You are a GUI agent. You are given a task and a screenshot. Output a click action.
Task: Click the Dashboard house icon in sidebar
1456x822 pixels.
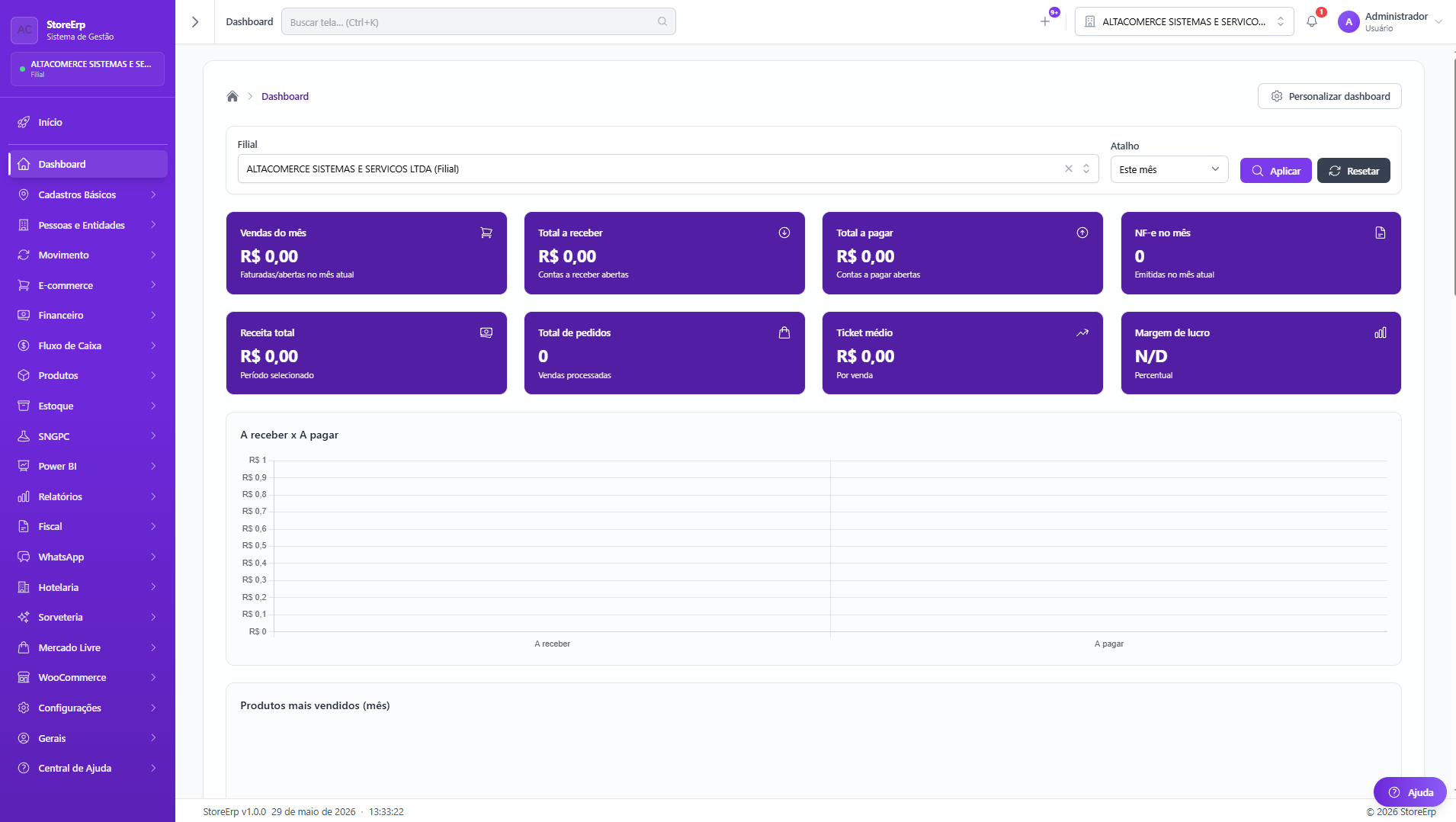coord(24,164)
